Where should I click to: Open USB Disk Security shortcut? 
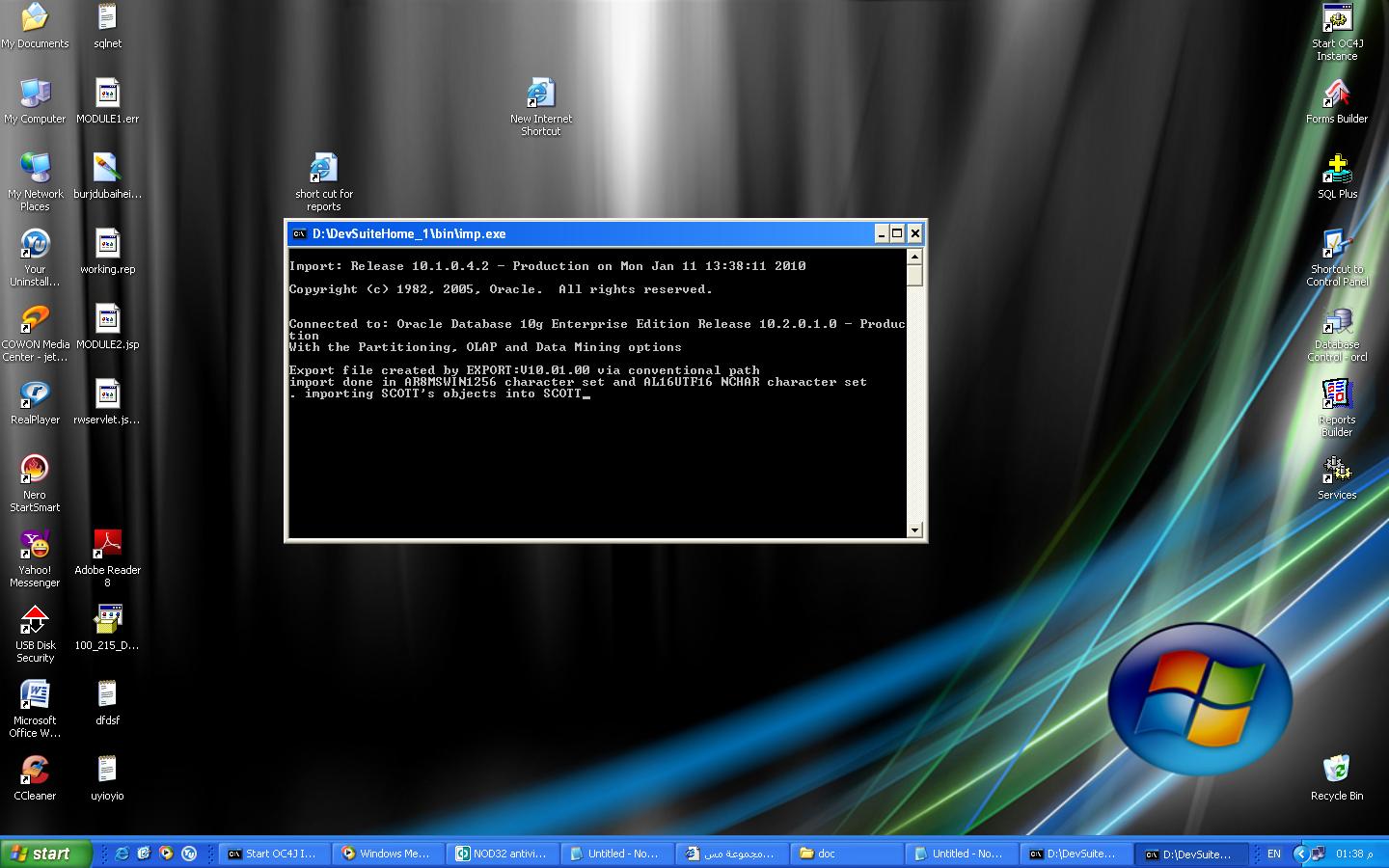click(x=35, y=623)
